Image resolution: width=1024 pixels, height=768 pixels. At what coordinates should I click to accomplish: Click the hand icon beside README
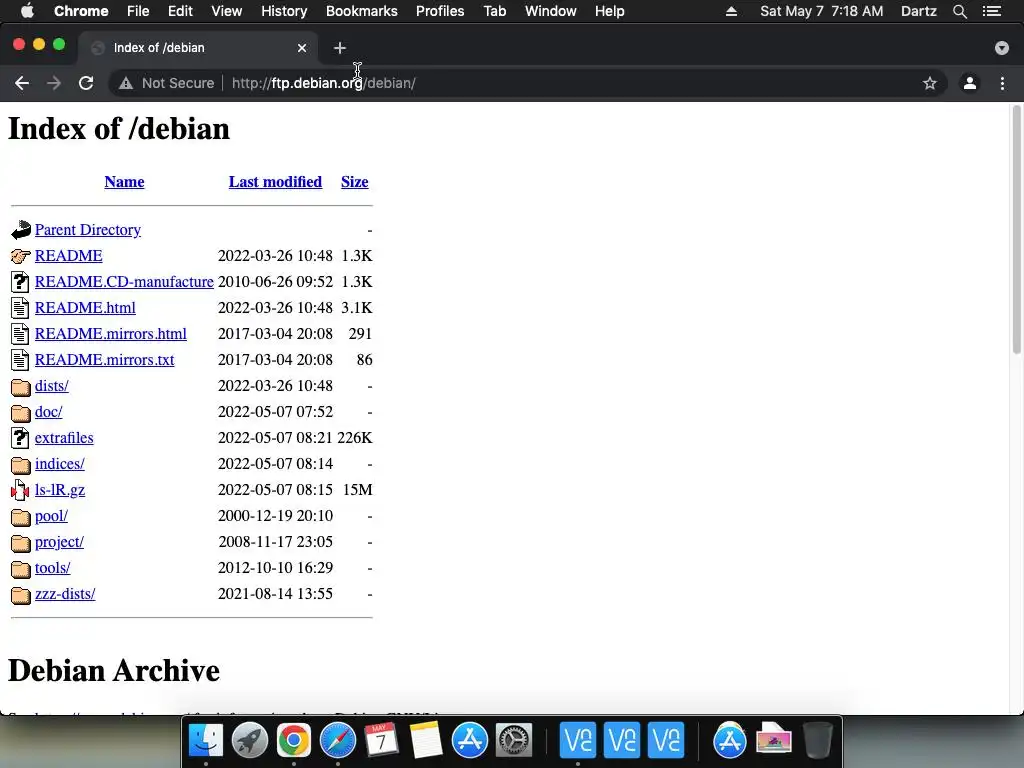tap(21, 256)
